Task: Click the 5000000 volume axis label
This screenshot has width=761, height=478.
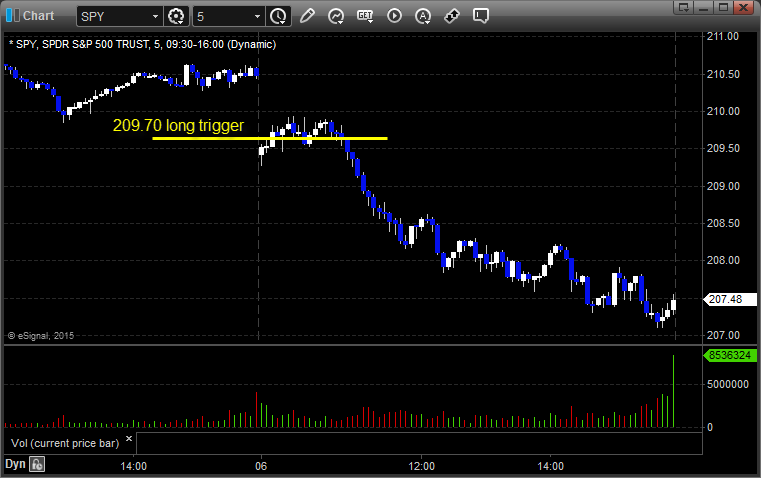Action: point(728,384)
